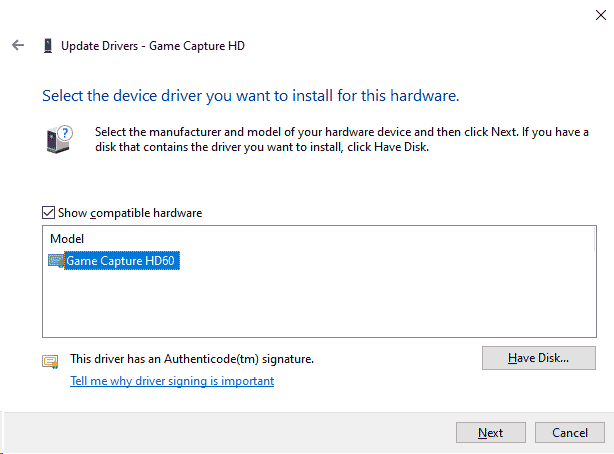The height and width of the screenshot is (454, 614).
Task: Uncheck Show compatible hardware checkbox
Action: click(49, 213)
